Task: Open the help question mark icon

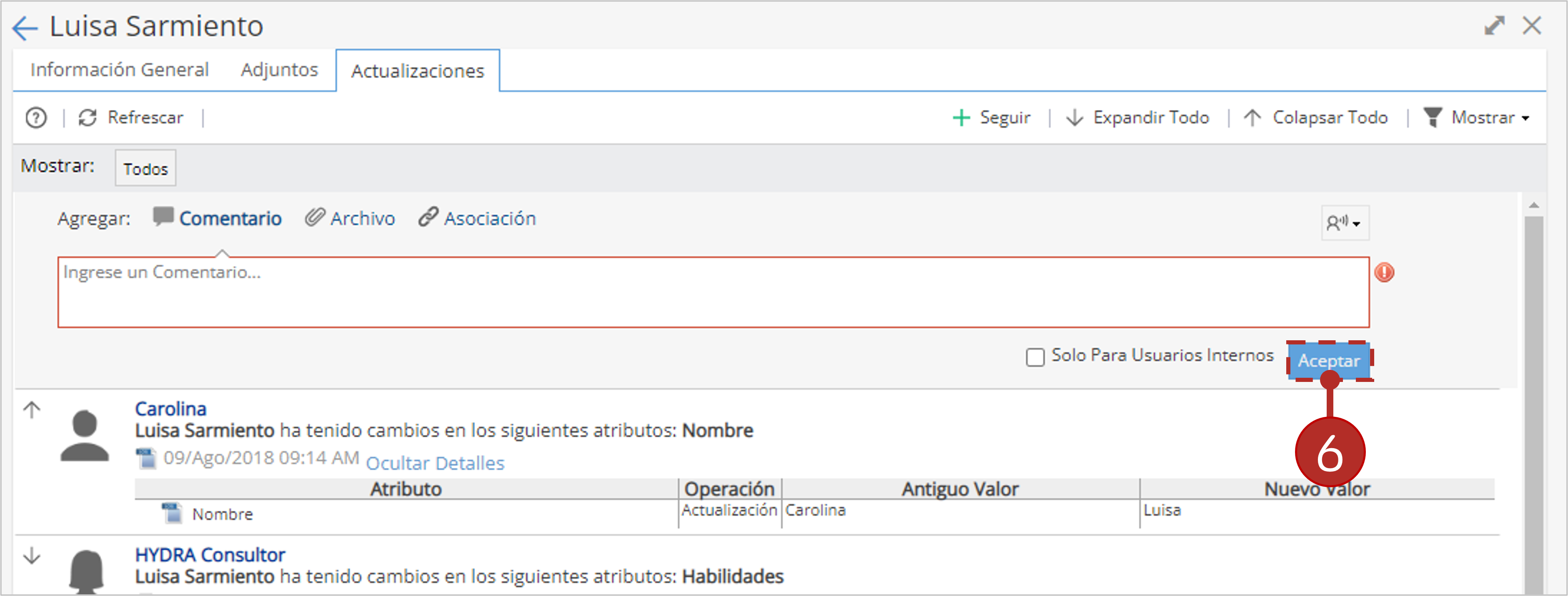Action: [x=36, y=117]
